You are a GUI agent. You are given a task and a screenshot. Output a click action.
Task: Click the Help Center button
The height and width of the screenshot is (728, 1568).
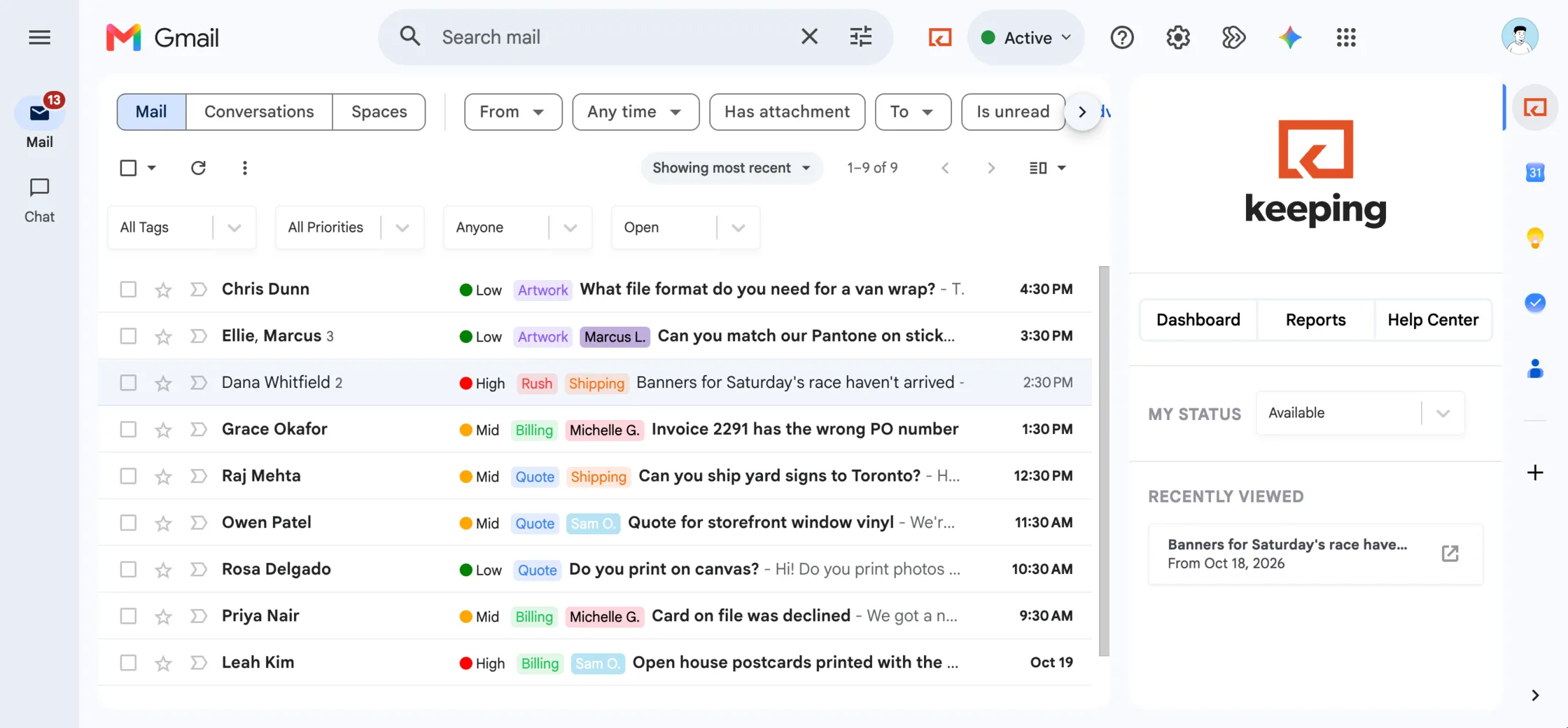click(1433, 320)
